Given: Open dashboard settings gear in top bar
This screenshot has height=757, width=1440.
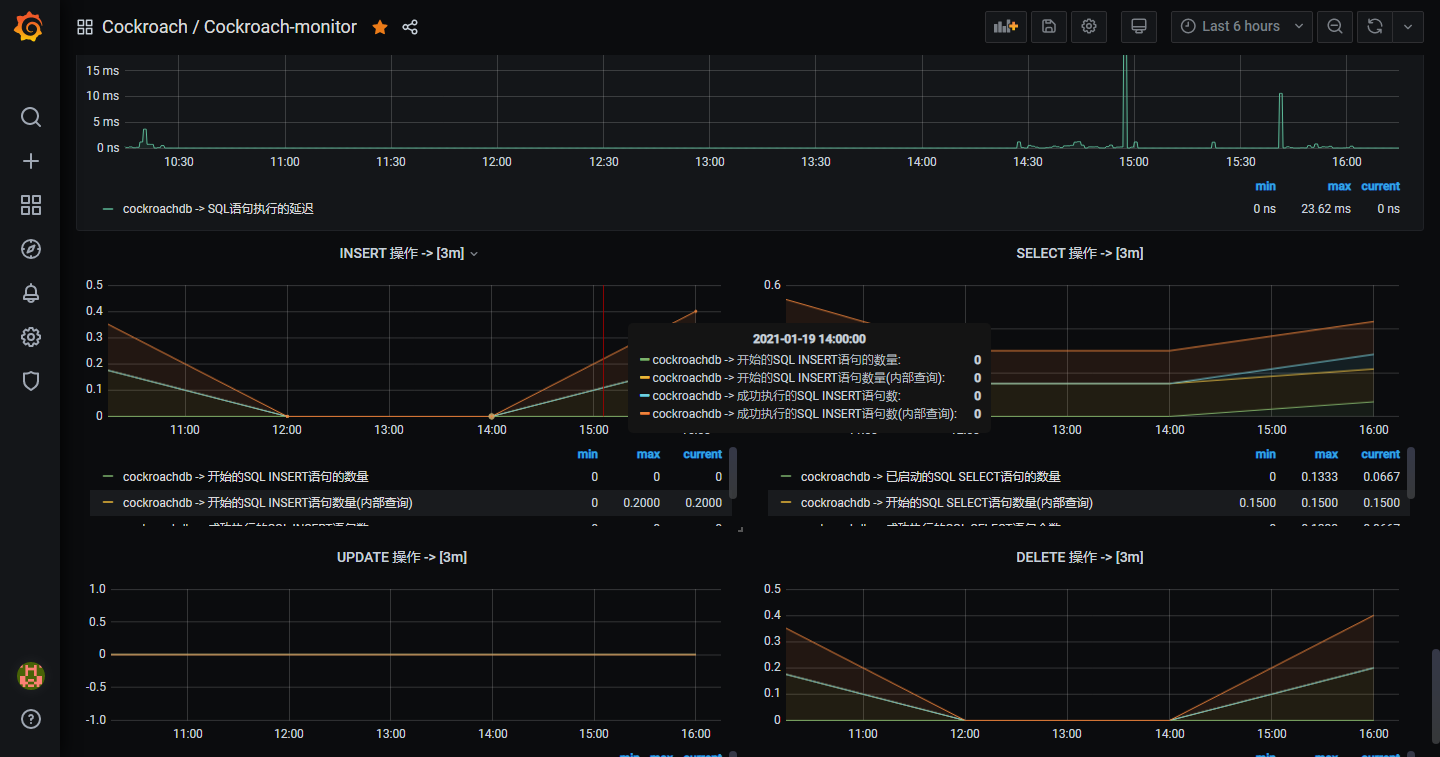Looking at the screenshot, I should 1089,27.
